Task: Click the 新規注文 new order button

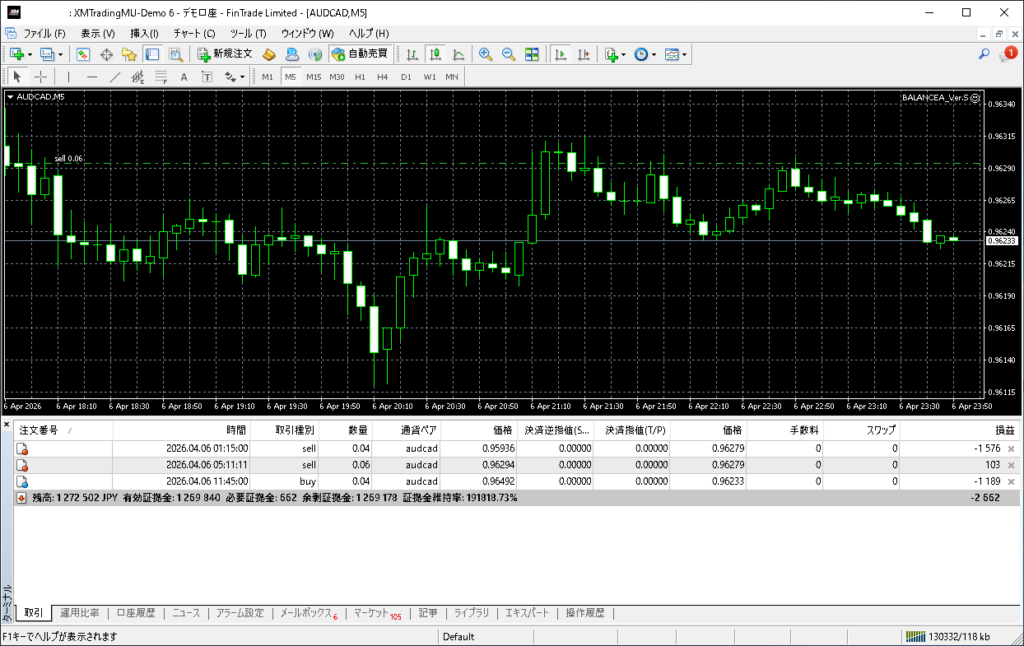Action: 224,54
